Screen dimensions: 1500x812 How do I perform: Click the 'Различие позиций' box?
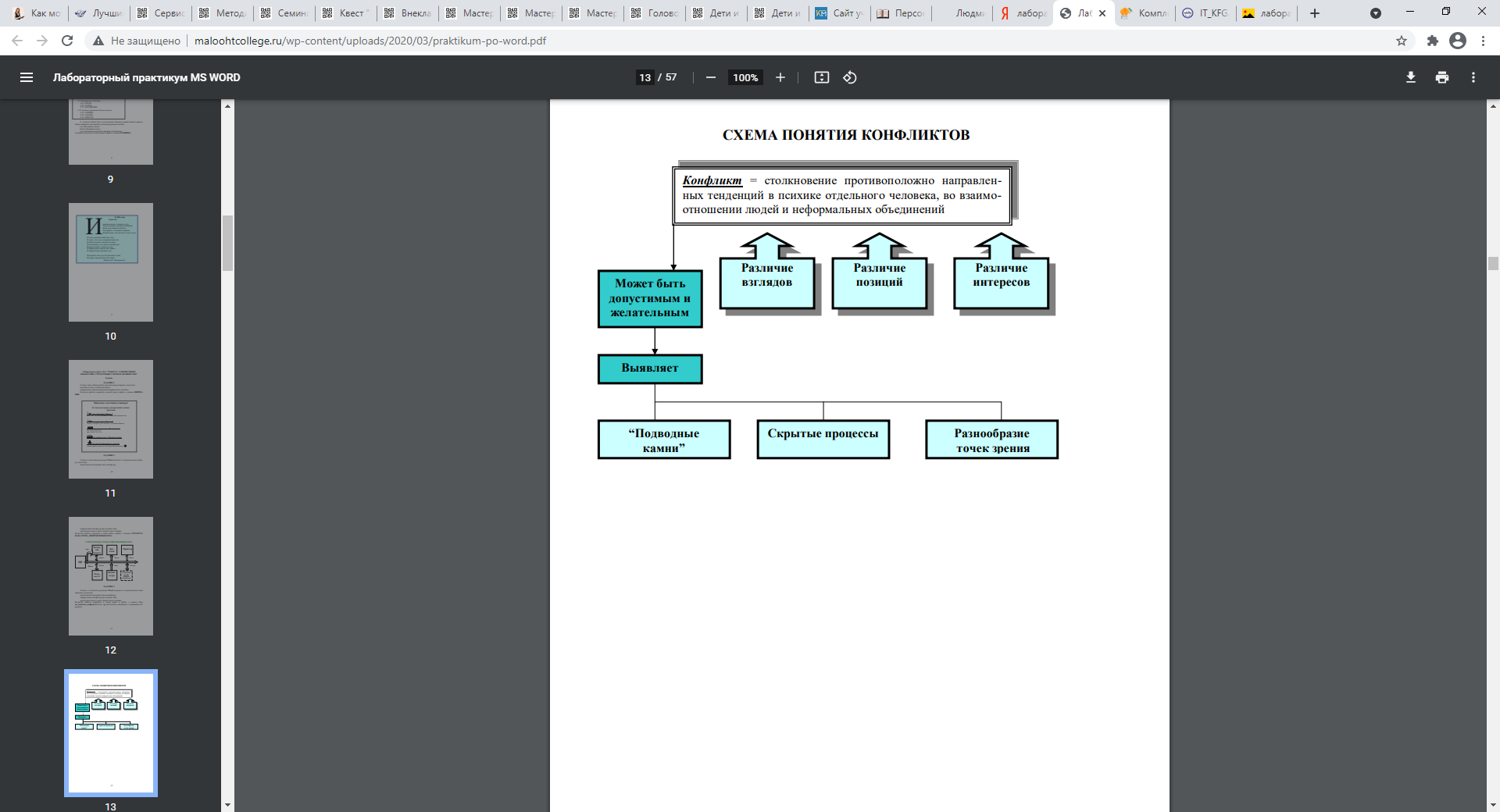(880, 282)
